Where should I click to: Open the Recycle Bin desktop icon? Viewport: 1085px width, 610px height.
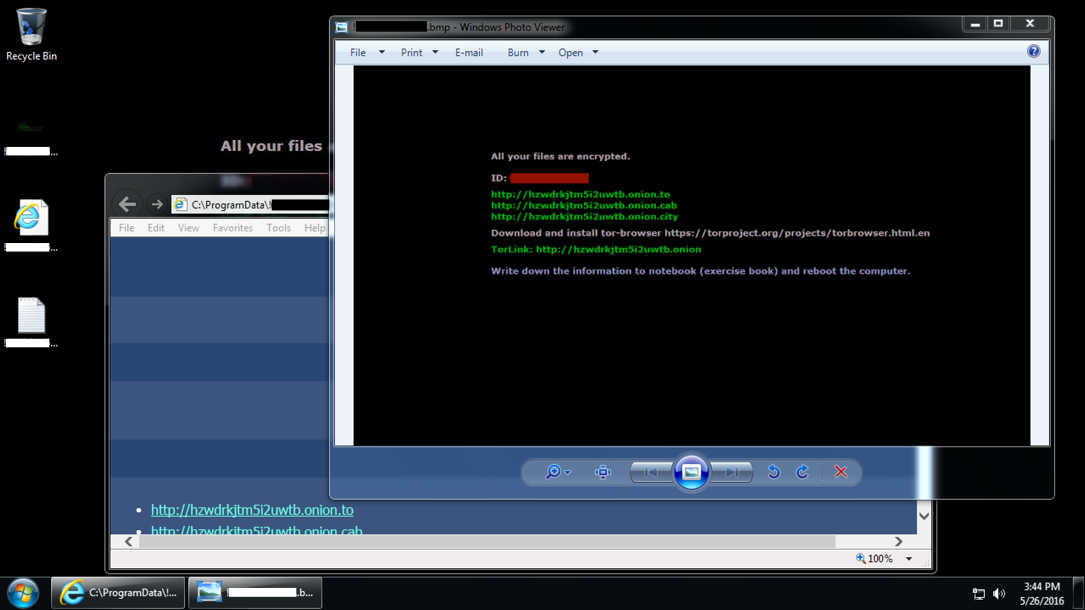tap(31, 35)
